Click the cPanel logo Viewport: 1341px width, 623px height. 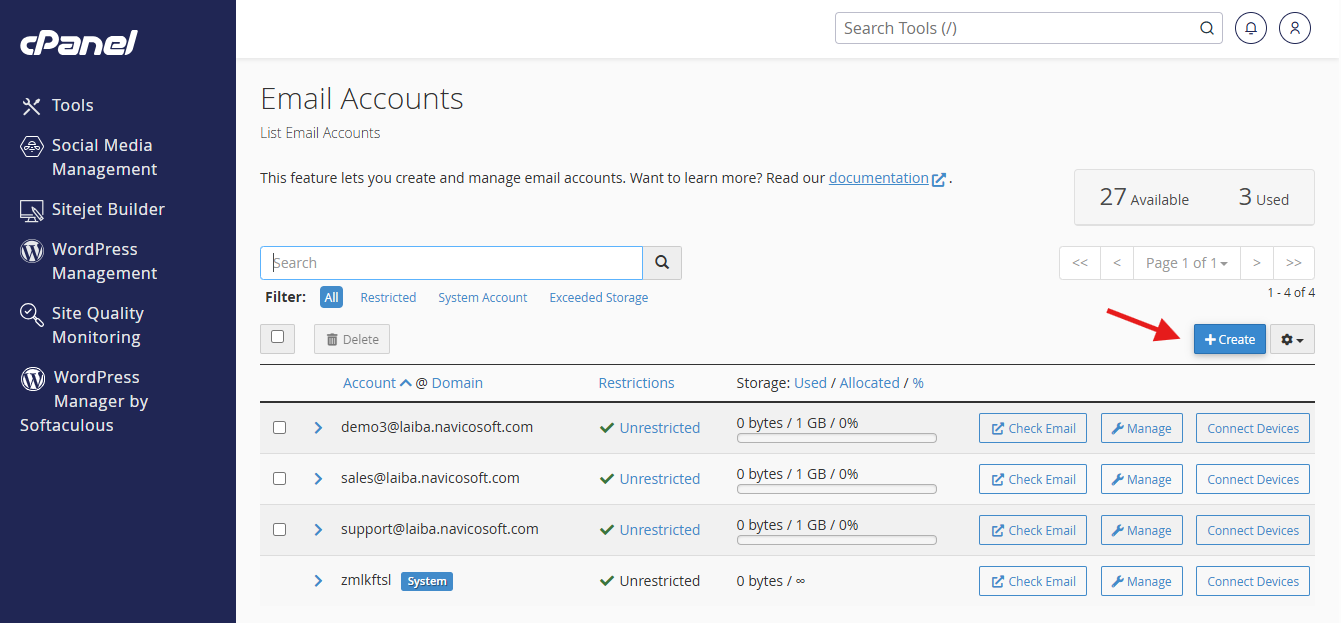pos(79,43)
